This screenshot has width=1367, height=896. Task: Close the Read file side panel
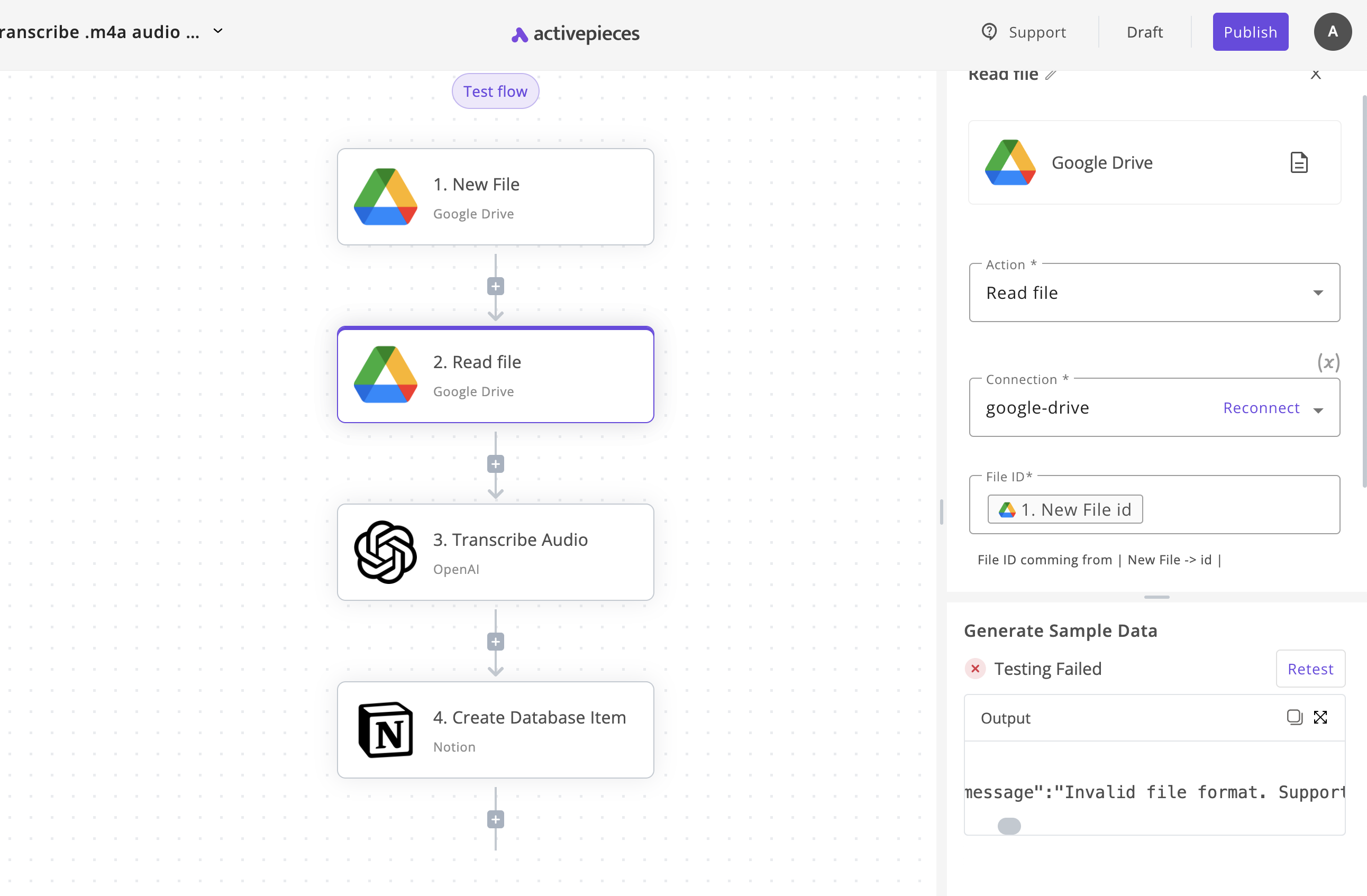pos(1315,75)
